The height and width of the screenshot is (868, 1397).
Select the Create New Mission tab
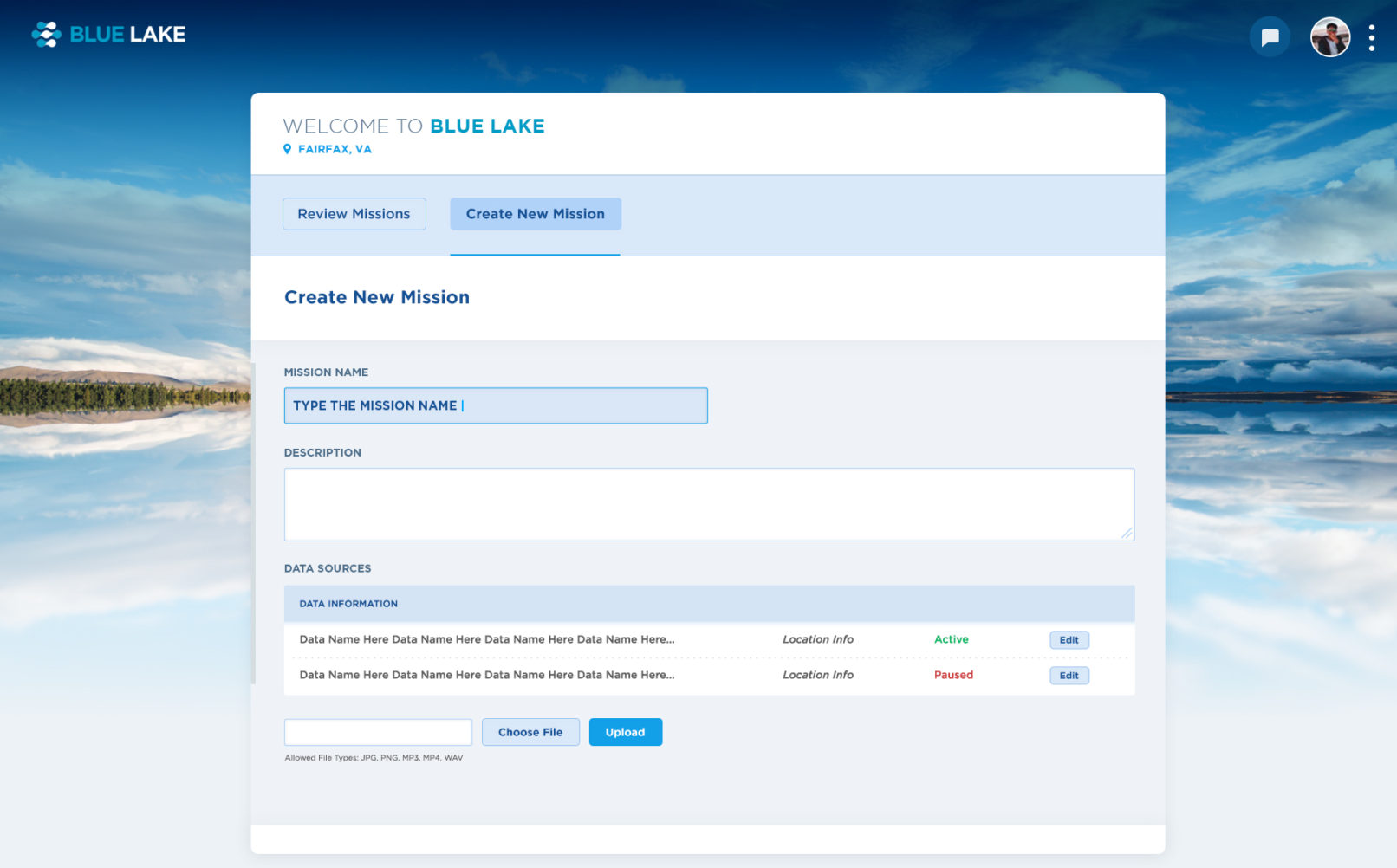pos(535,214)
